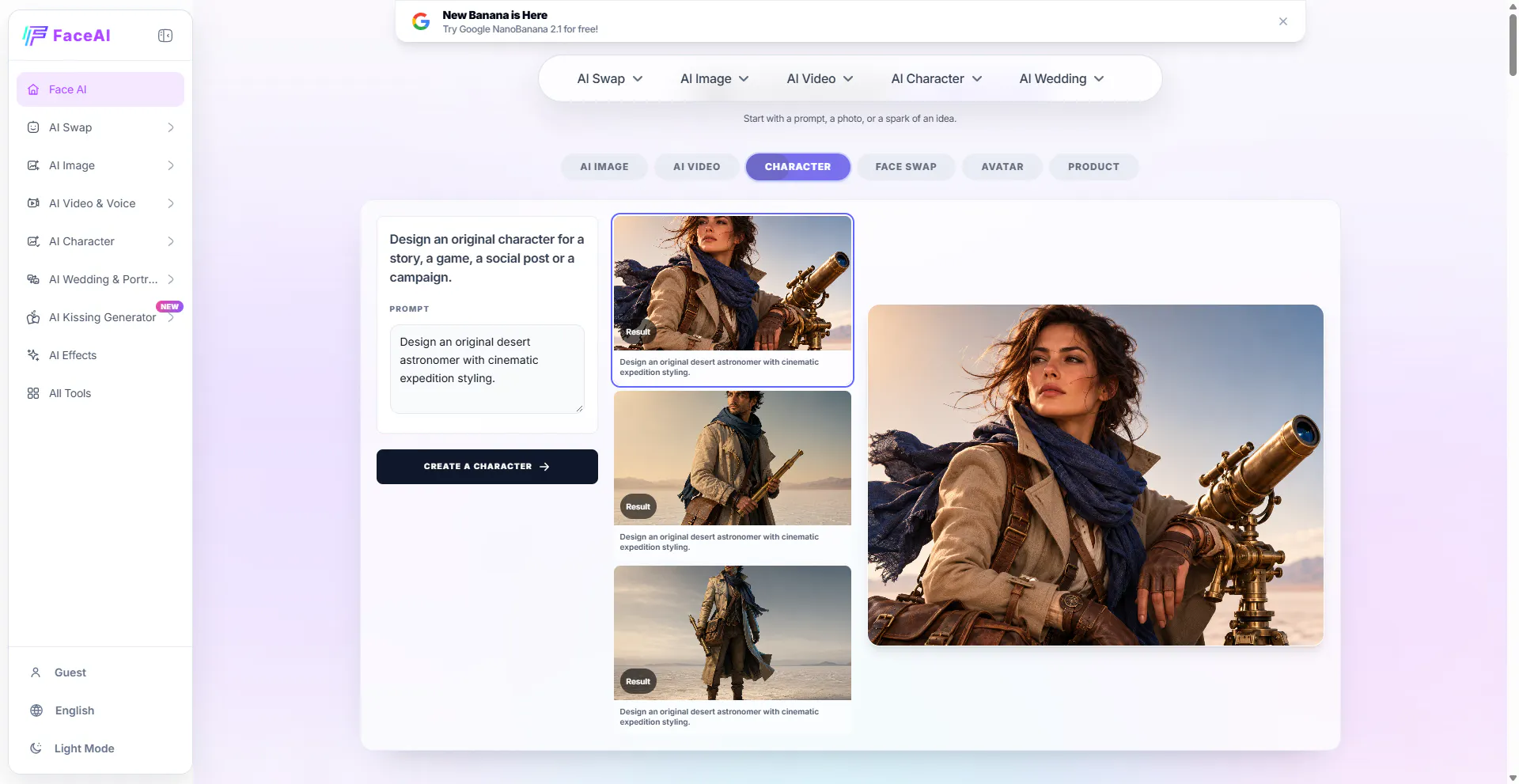Open the Face AI sidebar link
The image size is (1519, 784).
pos(100,89)
